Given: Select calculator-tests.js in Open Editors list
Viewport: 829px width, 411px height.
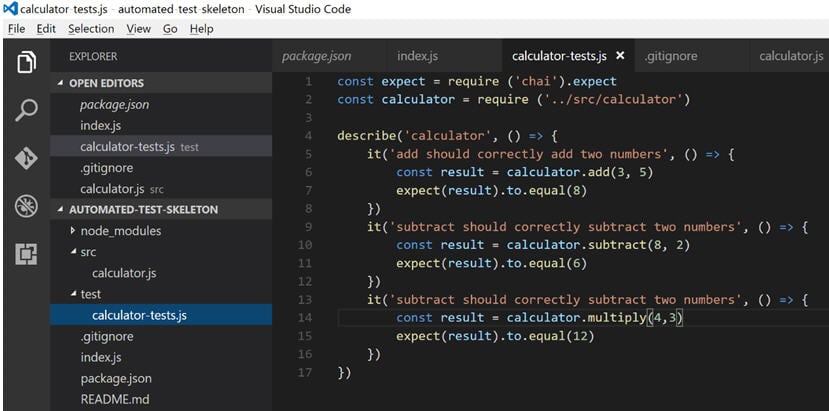Looking at the screenshot, I should point(161,147).
